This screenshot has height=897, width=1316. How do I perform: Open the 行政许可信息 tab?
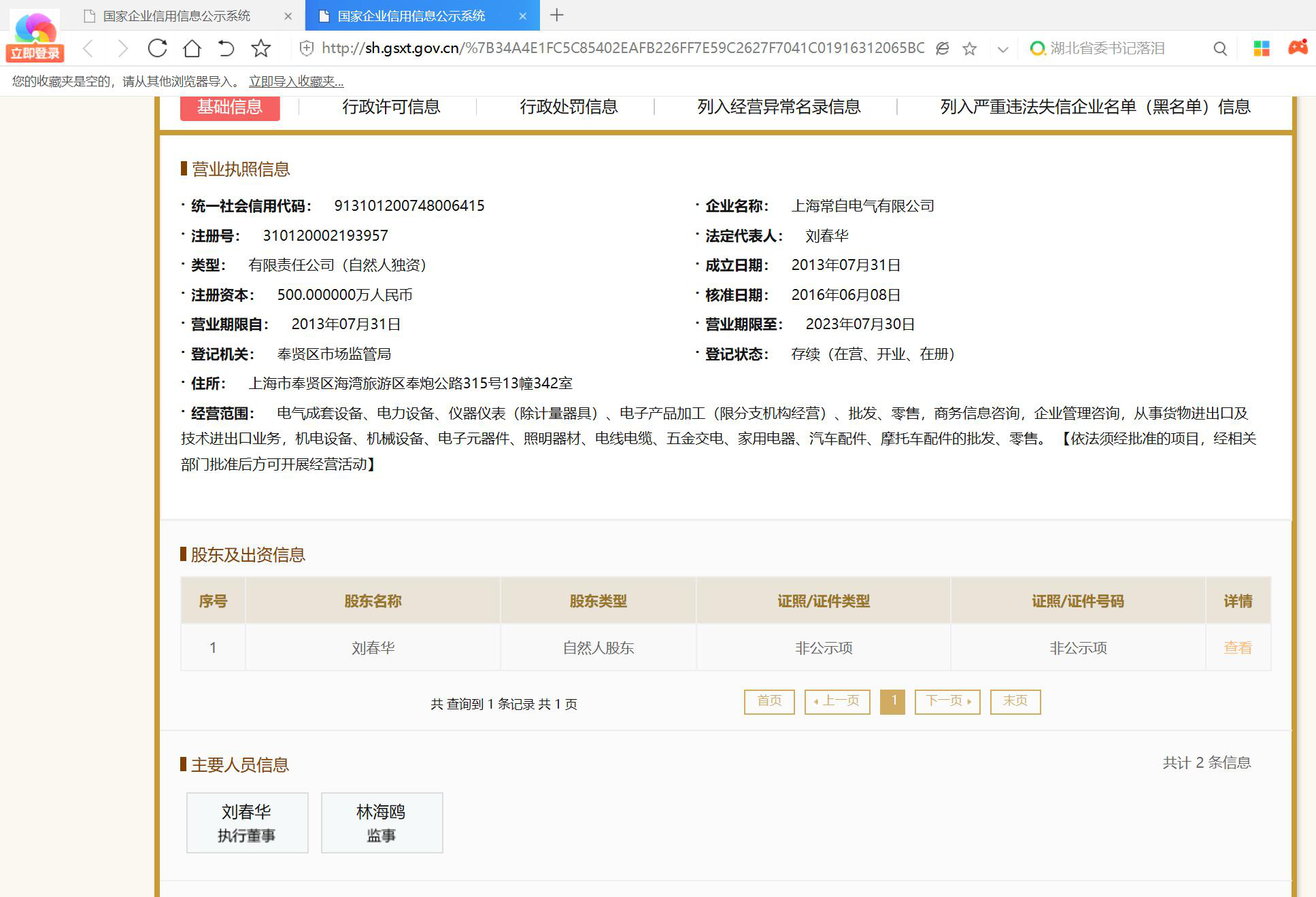coord(391,107)
